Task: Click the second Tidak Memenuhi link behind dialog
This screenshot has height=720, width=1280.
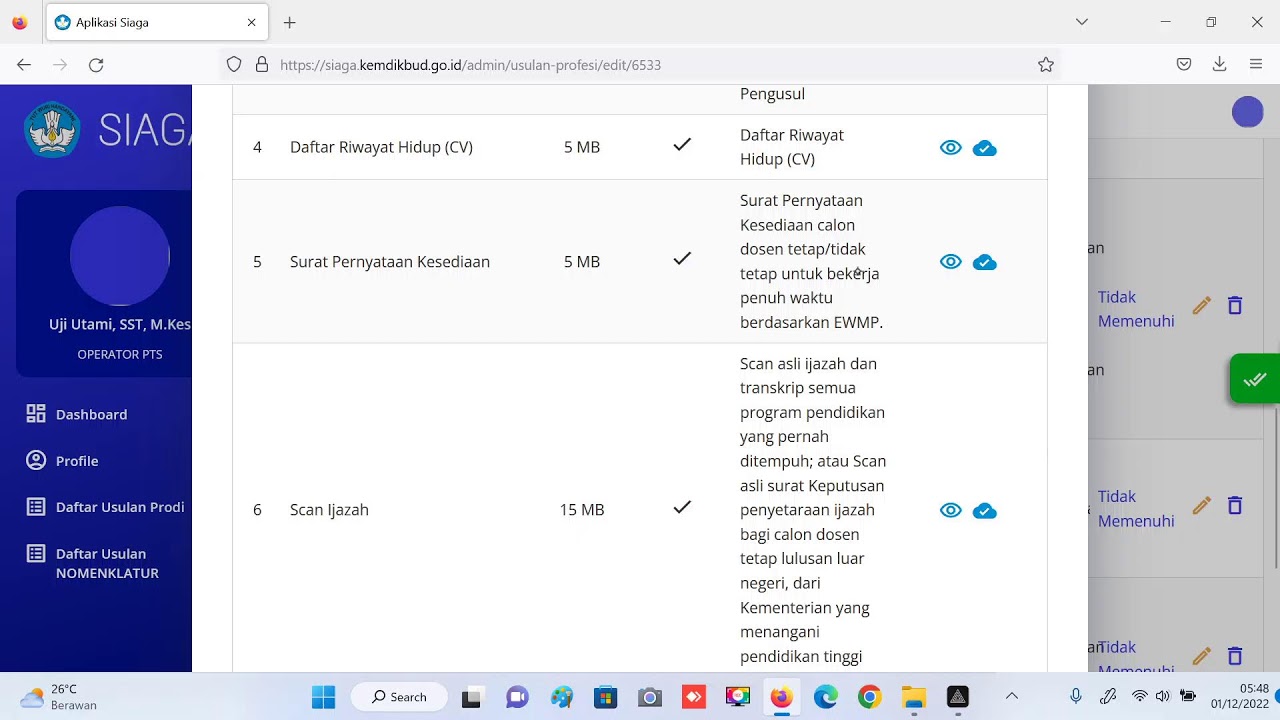Action: (1136, 508)
